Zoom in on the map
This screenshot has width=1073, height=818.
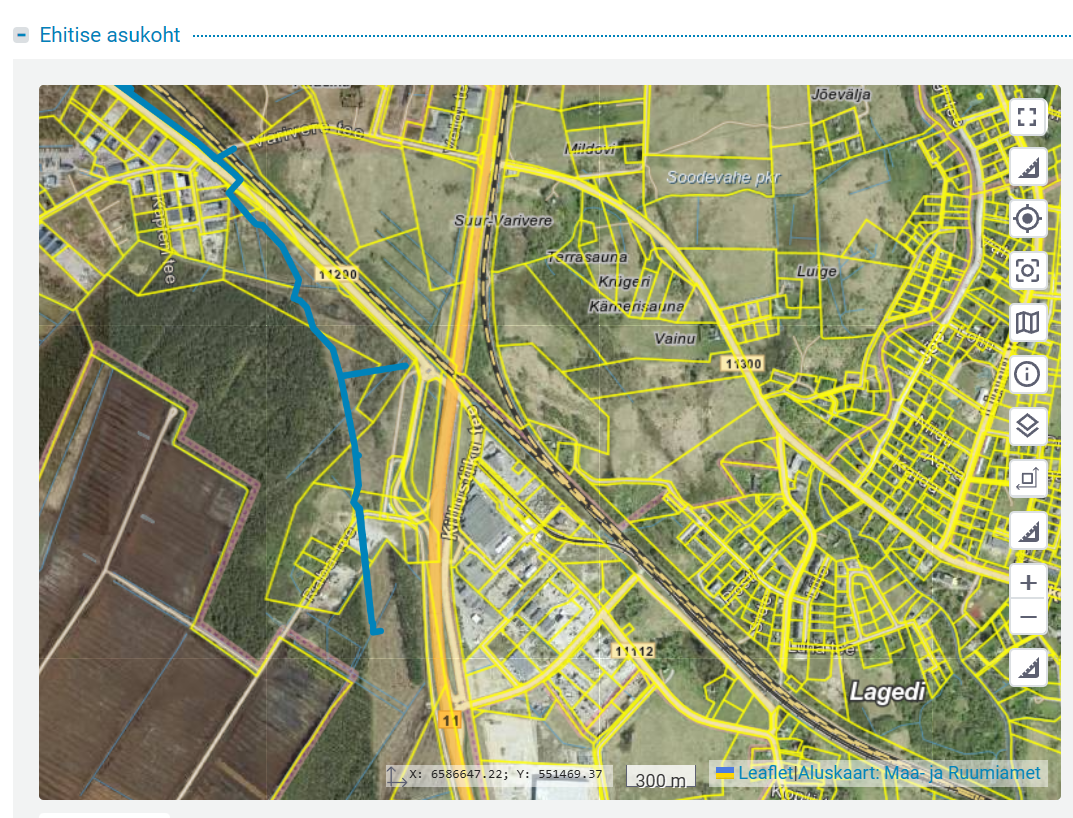point(1028,582)
